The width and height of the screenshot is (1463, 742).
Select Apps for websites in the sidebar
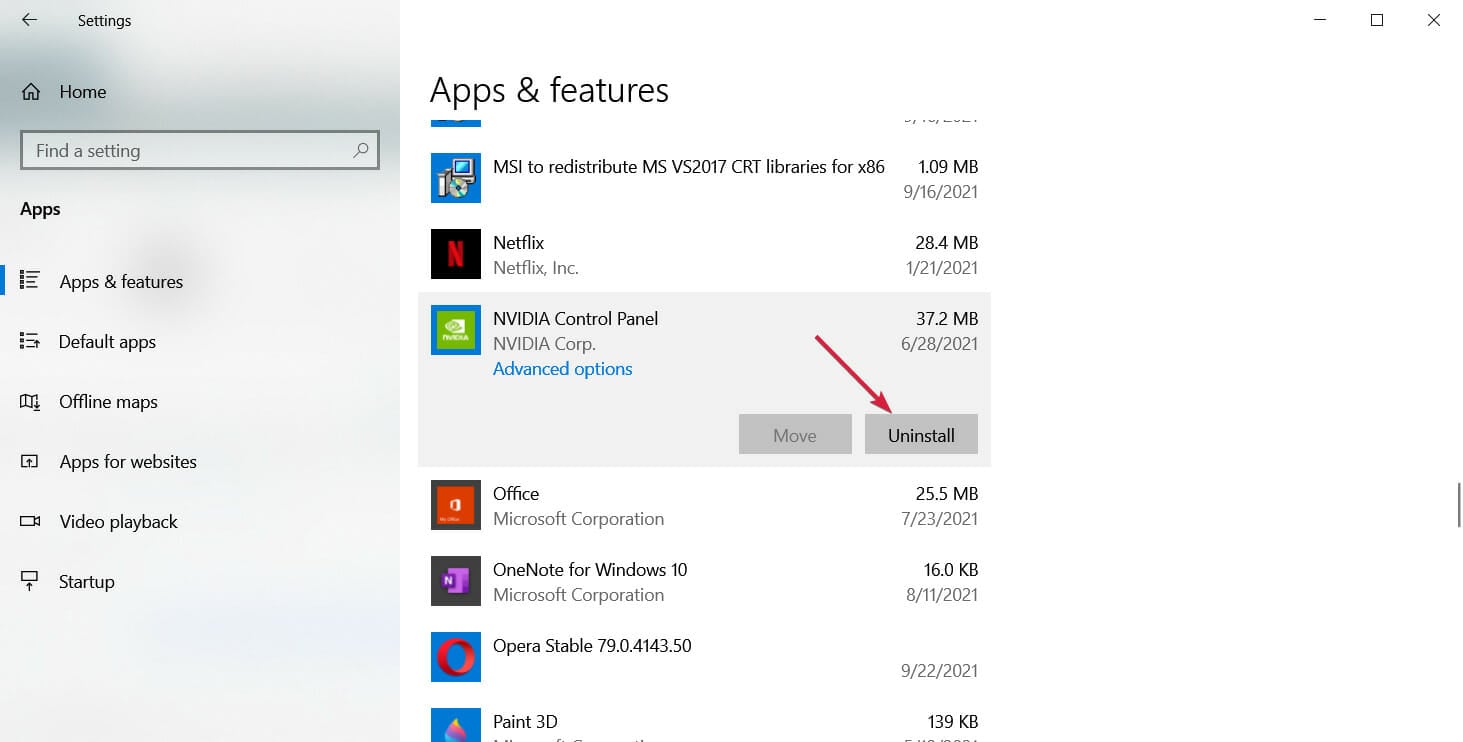click(x=128, y=461)
